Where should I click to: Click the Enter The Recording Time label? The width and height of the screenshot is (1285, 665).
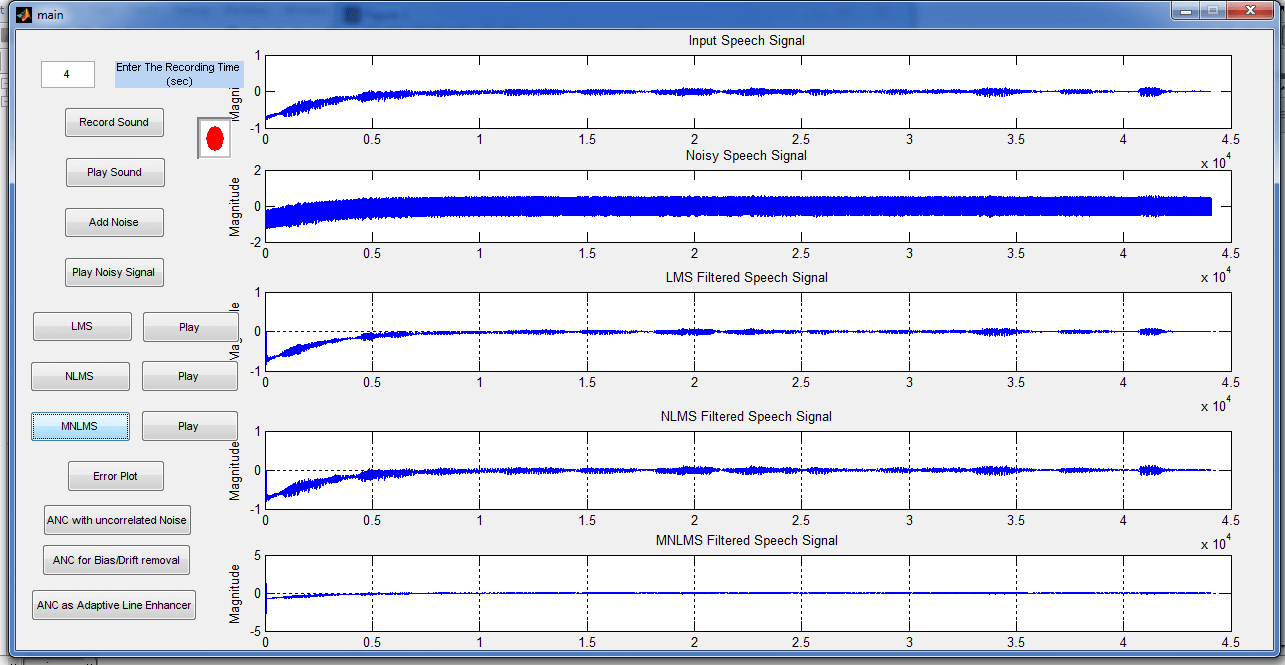click(x=179, y=73)
